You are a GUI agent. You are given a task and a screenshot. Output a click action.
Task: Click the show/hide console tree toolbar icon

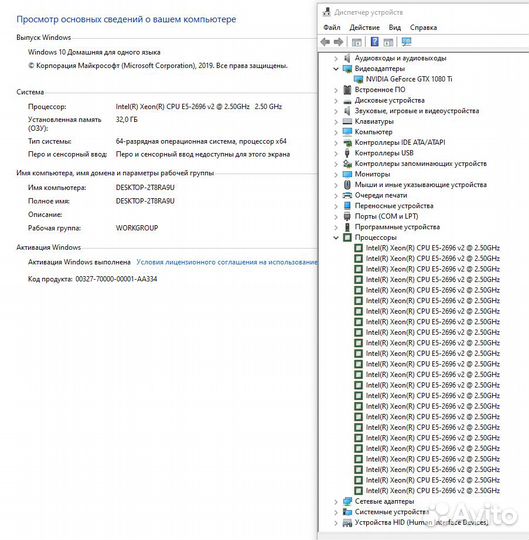[356, 42]
